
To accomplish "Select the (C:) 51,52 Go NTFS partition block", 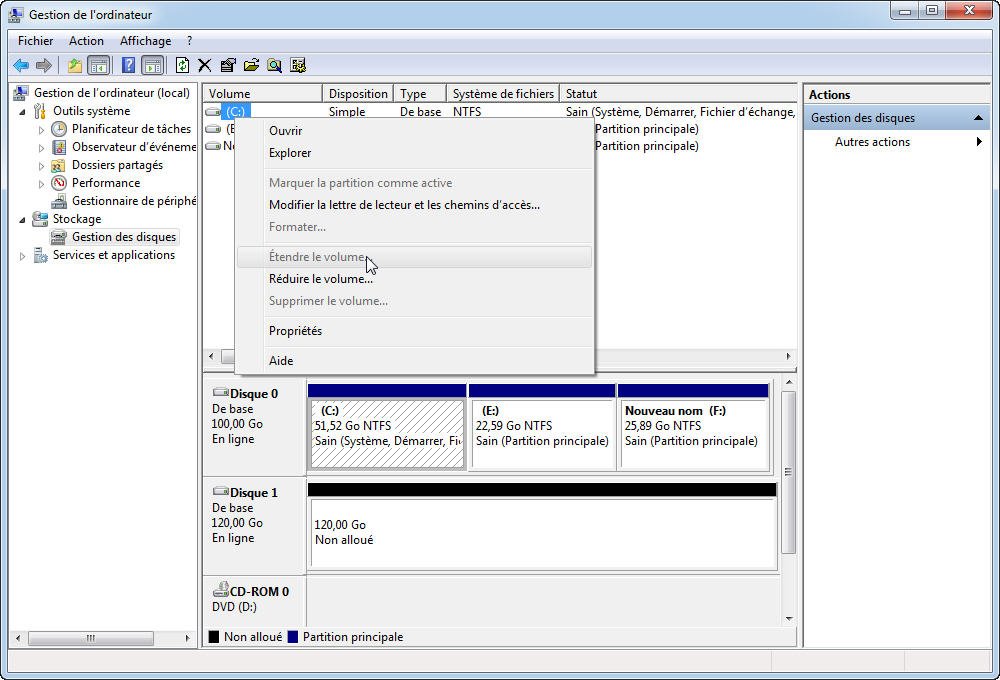I will (x=387, y=434).
